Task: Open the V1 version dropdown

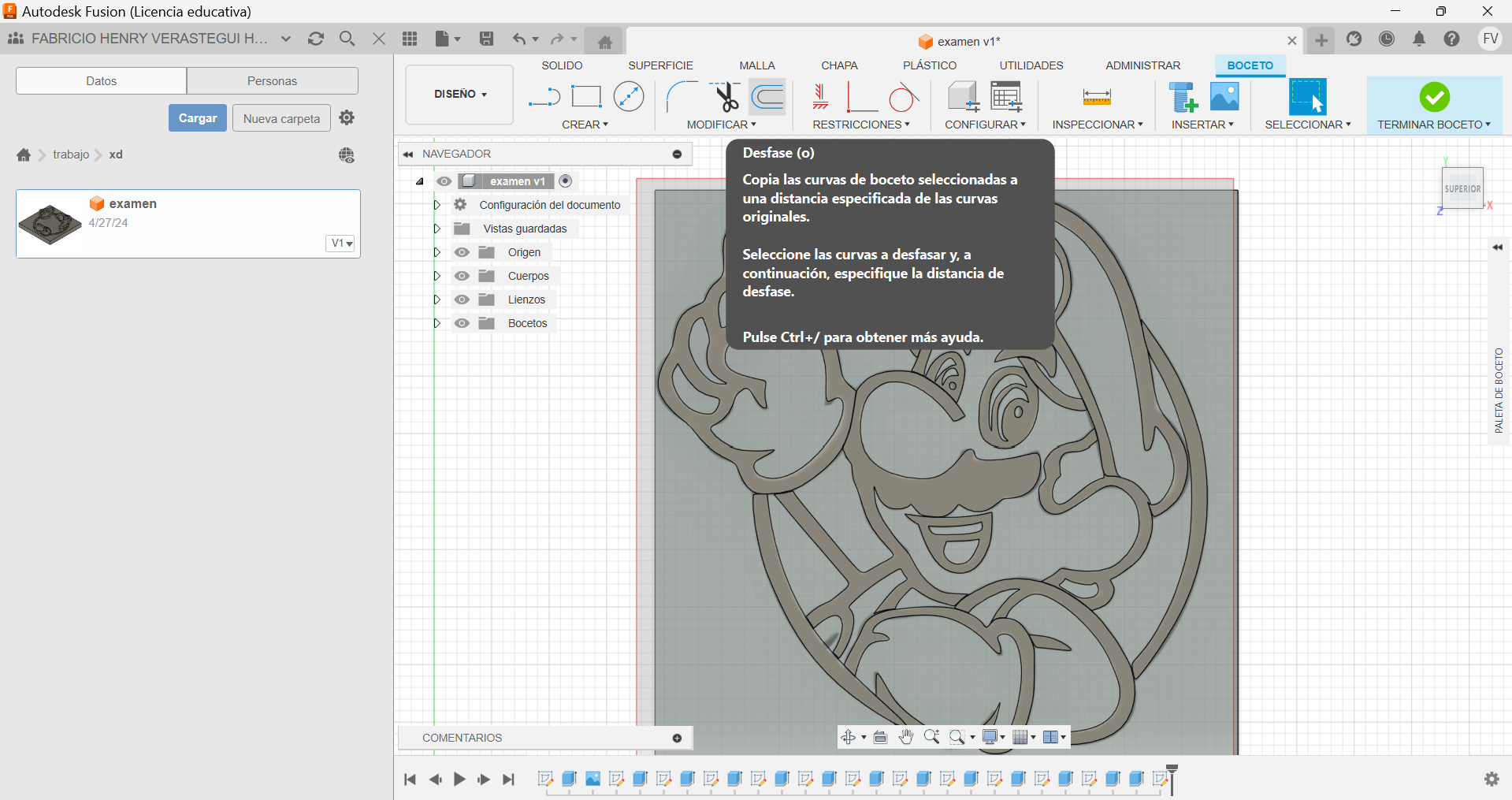Action: [x=341, y=244]
